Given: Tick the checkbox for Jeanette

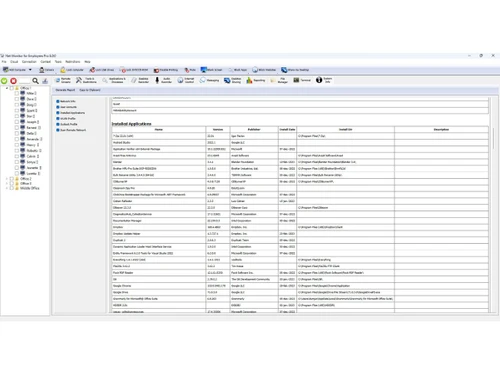Looking at the screenshot, I should point(17,168).
